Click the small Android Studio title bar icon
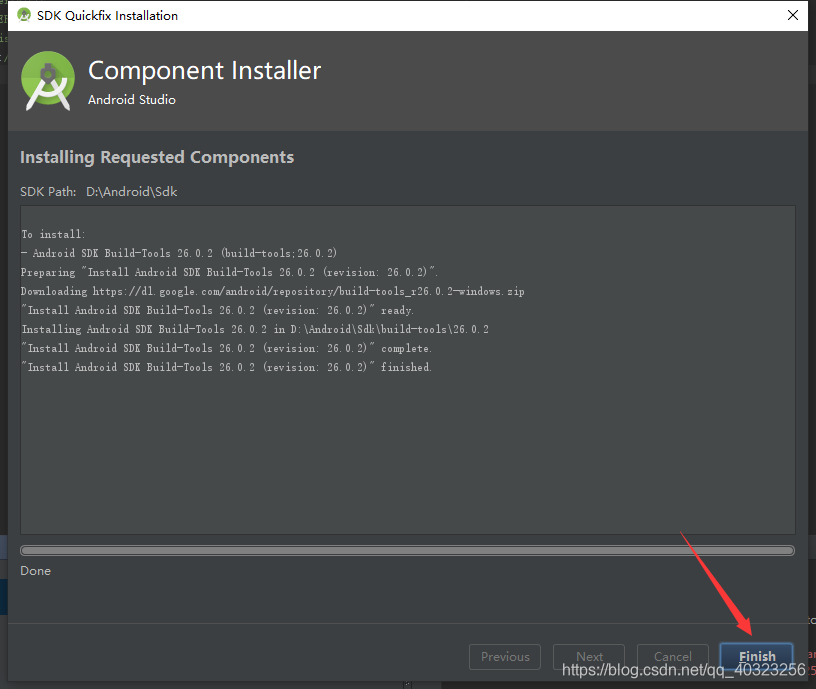The height and width of the screenshot is (689, 816). [x=24, y=15]
